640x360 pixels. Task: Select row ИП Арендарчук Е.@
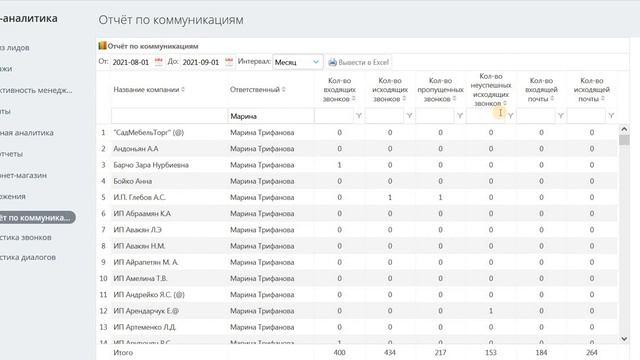(x=357, y=311)
